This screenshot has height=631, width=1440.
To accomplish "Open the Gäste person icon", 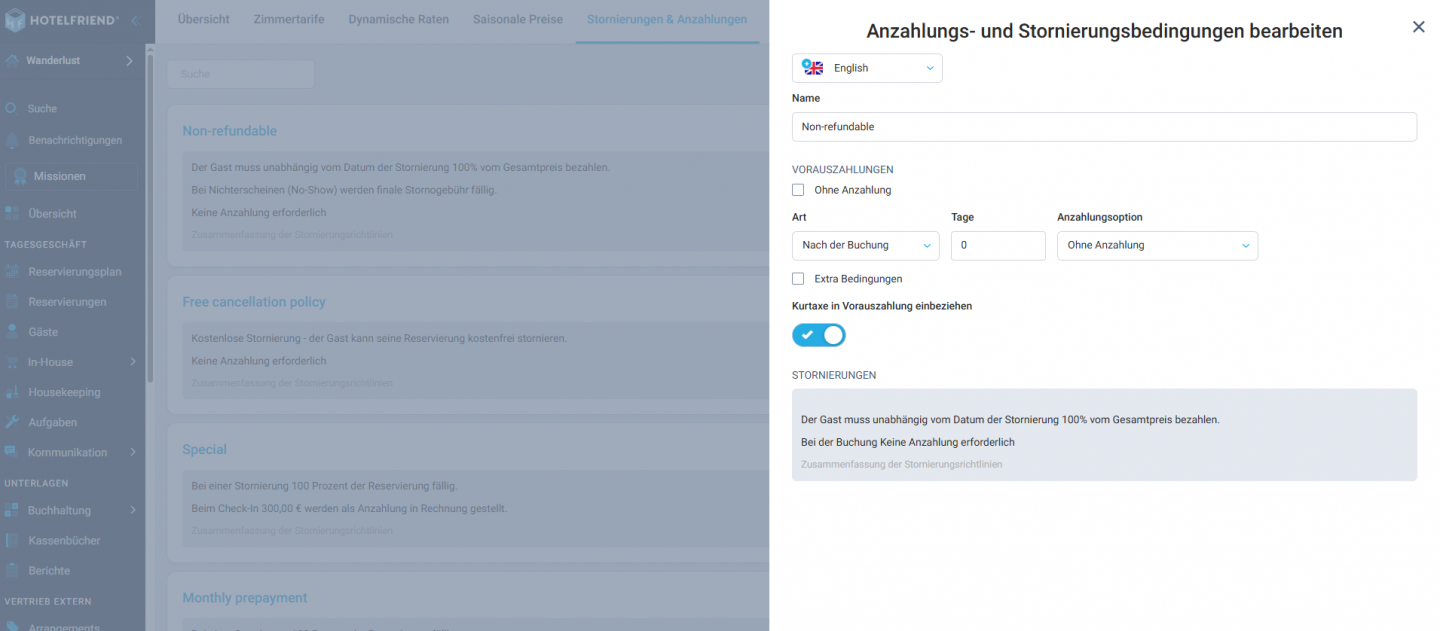I will pos(12,332).
